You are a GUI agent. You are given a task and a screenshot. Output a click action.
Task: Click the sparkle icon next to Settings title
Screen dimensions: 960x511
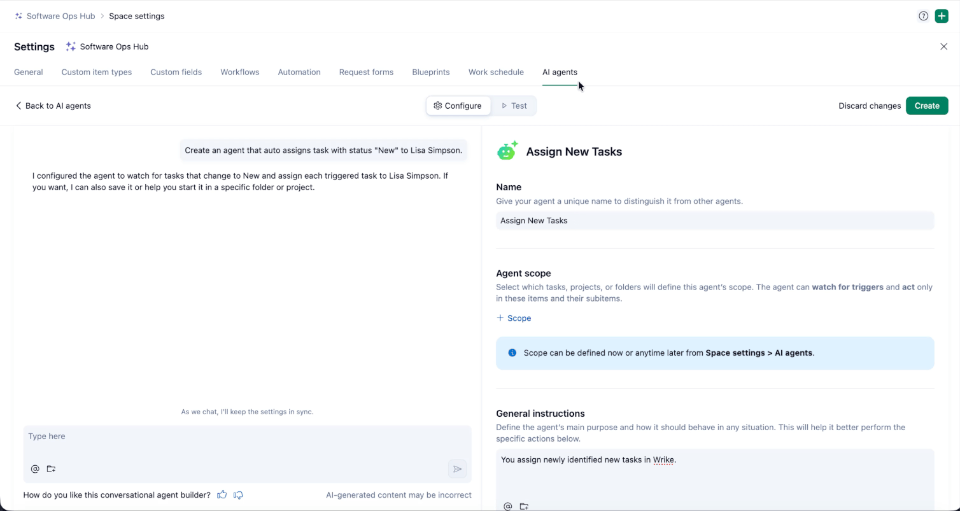coord(71,47)
